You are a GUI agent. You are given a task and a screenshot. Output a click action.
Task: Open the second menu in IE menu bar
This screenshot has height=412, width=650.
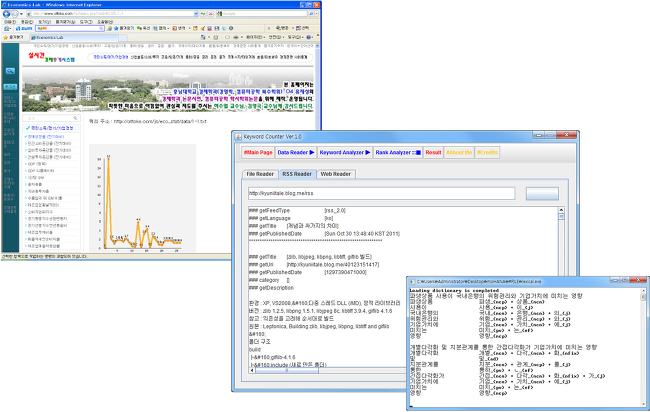click(x=27, y=22)
